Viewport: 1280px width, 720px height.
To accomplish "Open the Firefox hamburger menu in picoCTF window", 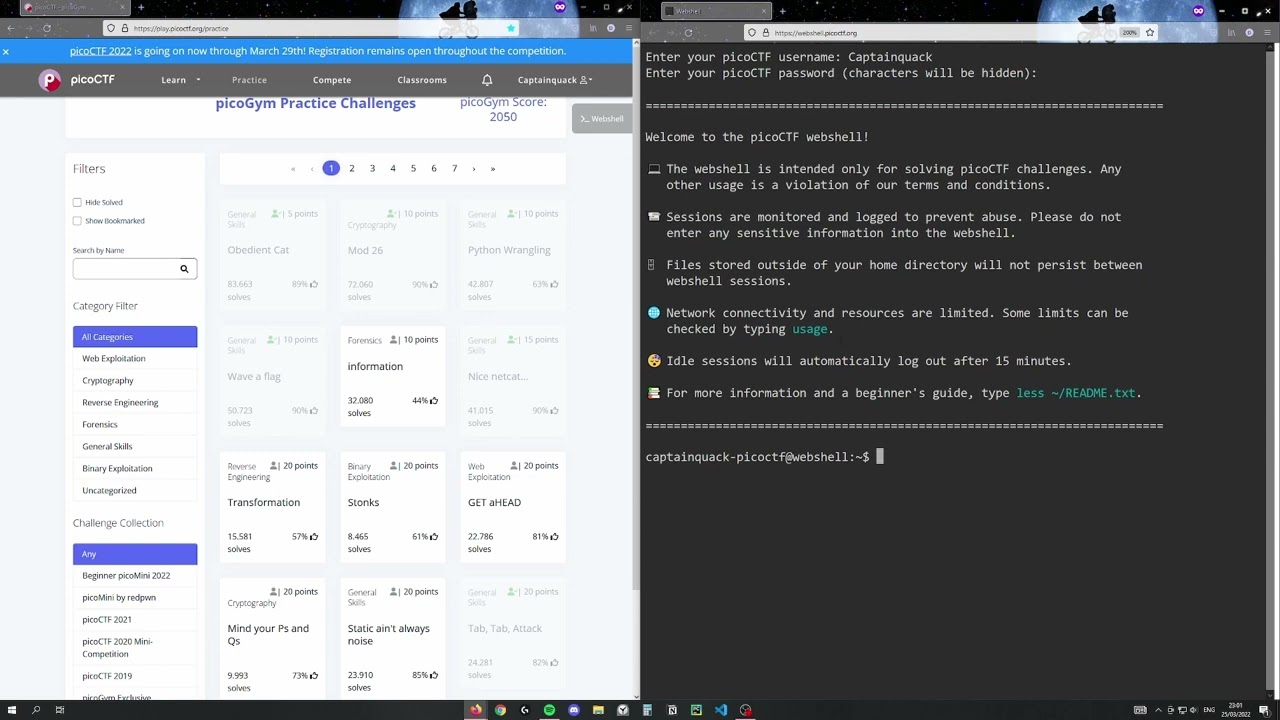I will pos(627,28).
